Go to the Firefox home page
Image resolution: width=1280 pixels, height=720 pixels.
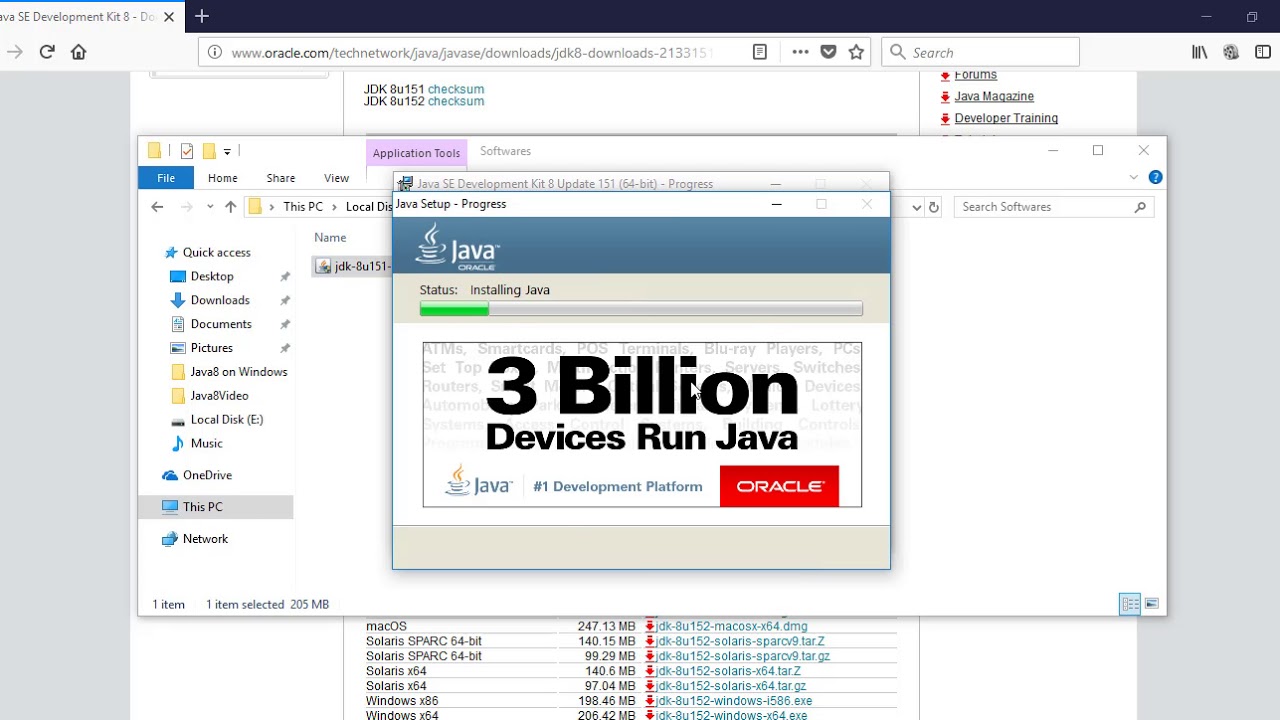(79, 52)
